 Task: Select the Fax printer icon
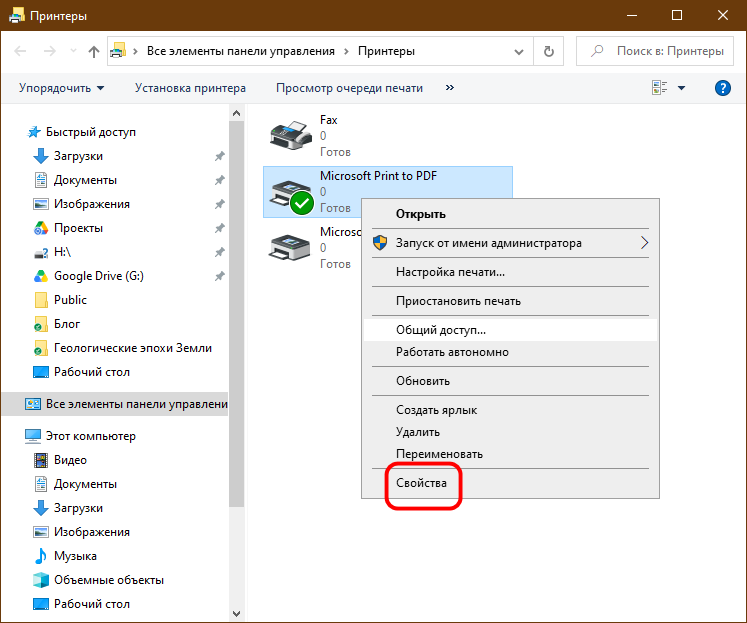[x=291, y=135]
